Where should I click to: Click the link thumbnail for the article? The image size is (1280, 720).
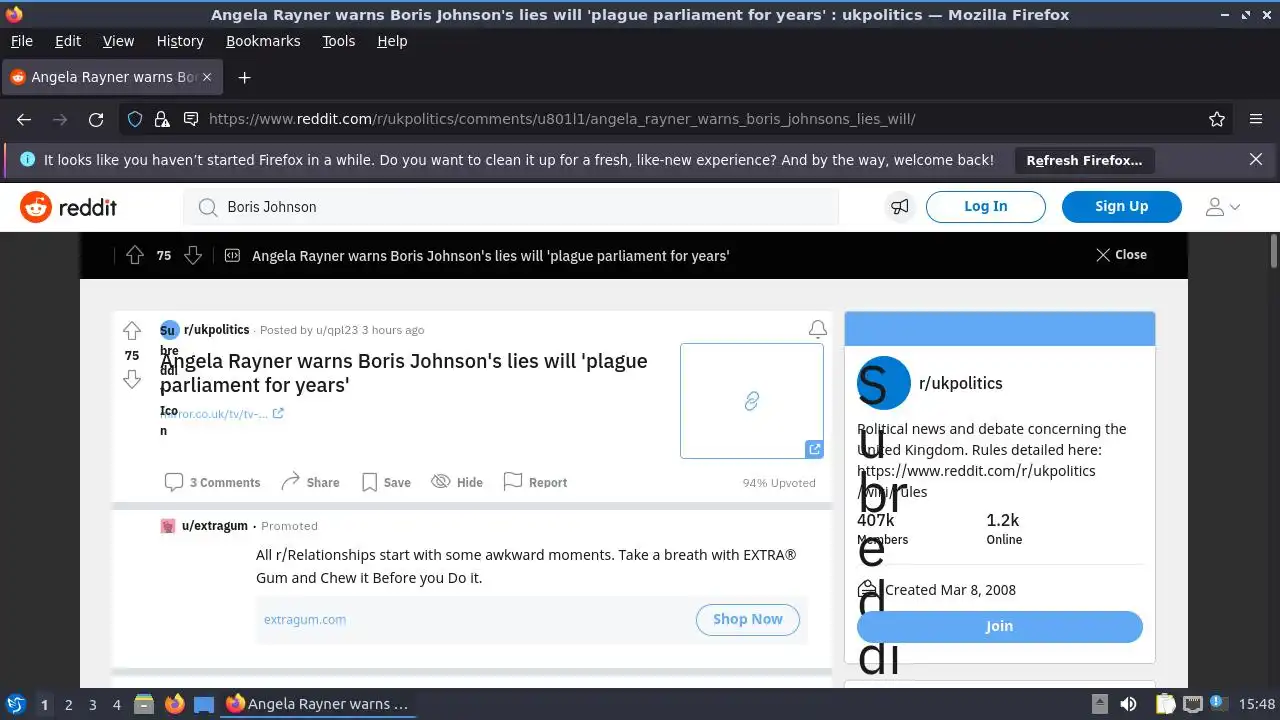pos(752,401)
